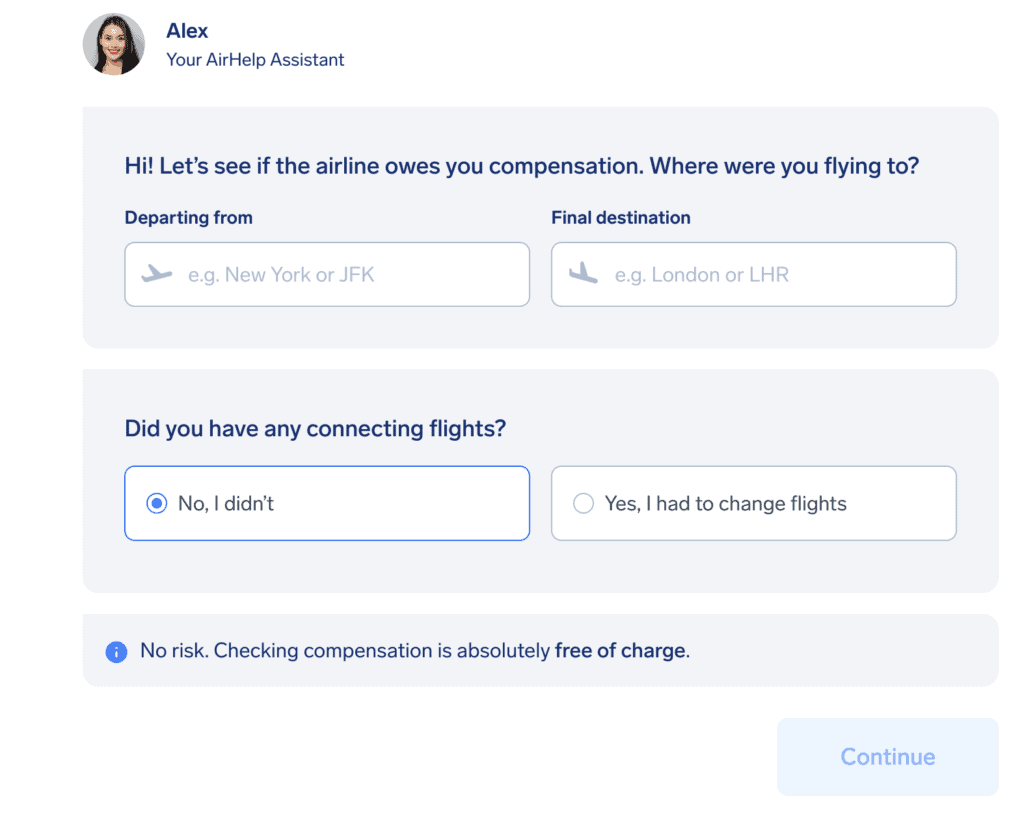Click the "e.g. London or LHR" placeholder text
The image size is (1024, 829).
[701, 274]
